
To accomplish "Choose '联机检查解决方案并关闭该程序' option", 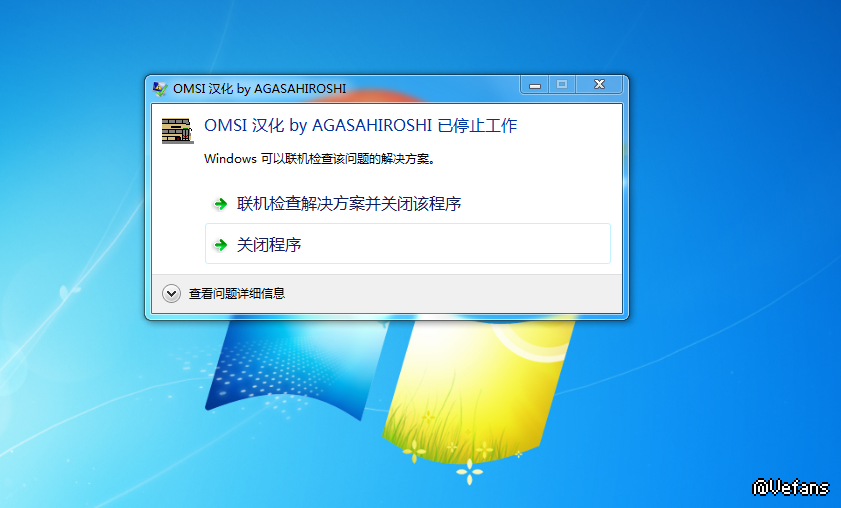I will [408, 204].
